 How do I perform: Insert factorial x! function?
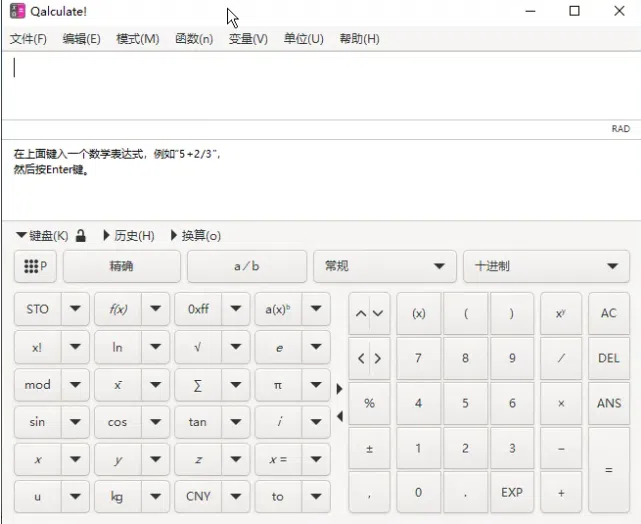pyautogui.click(x=37, y=347)
